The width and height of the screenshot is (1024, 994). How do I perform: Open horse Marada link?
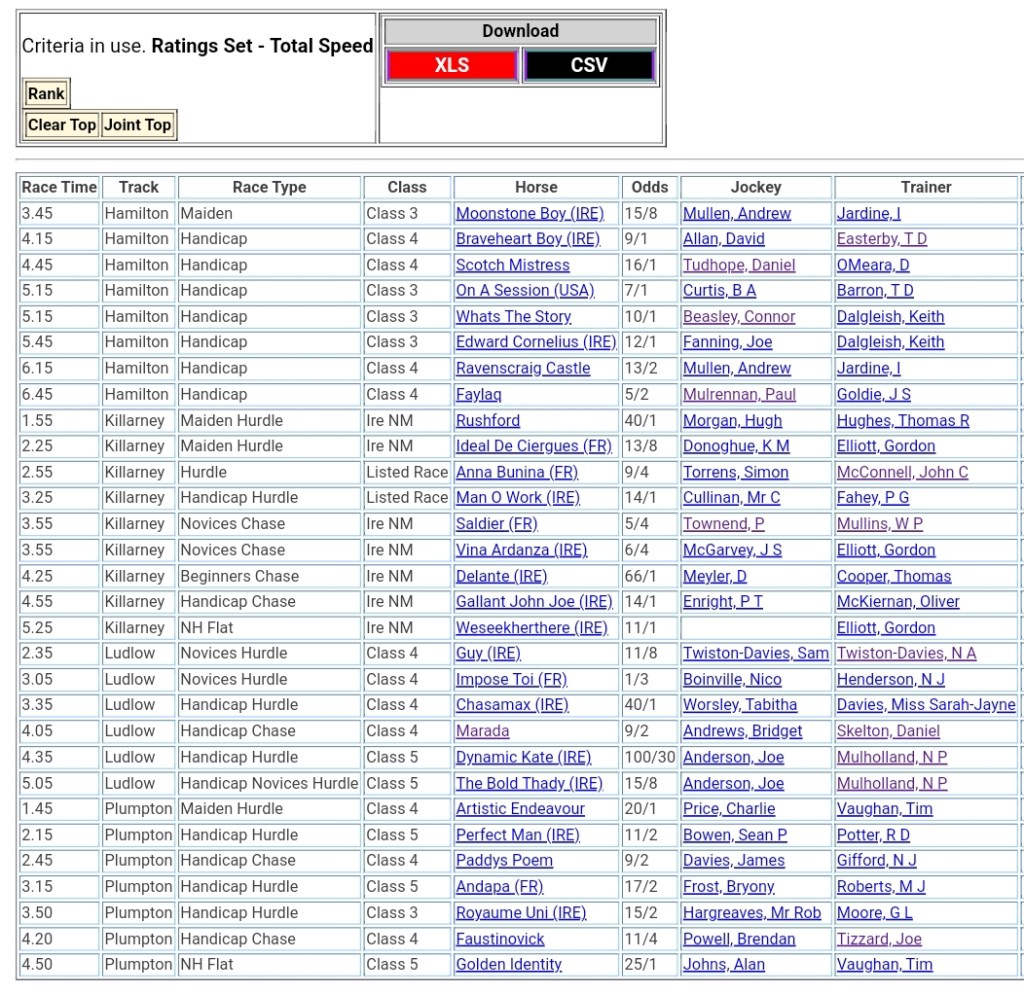483,731
